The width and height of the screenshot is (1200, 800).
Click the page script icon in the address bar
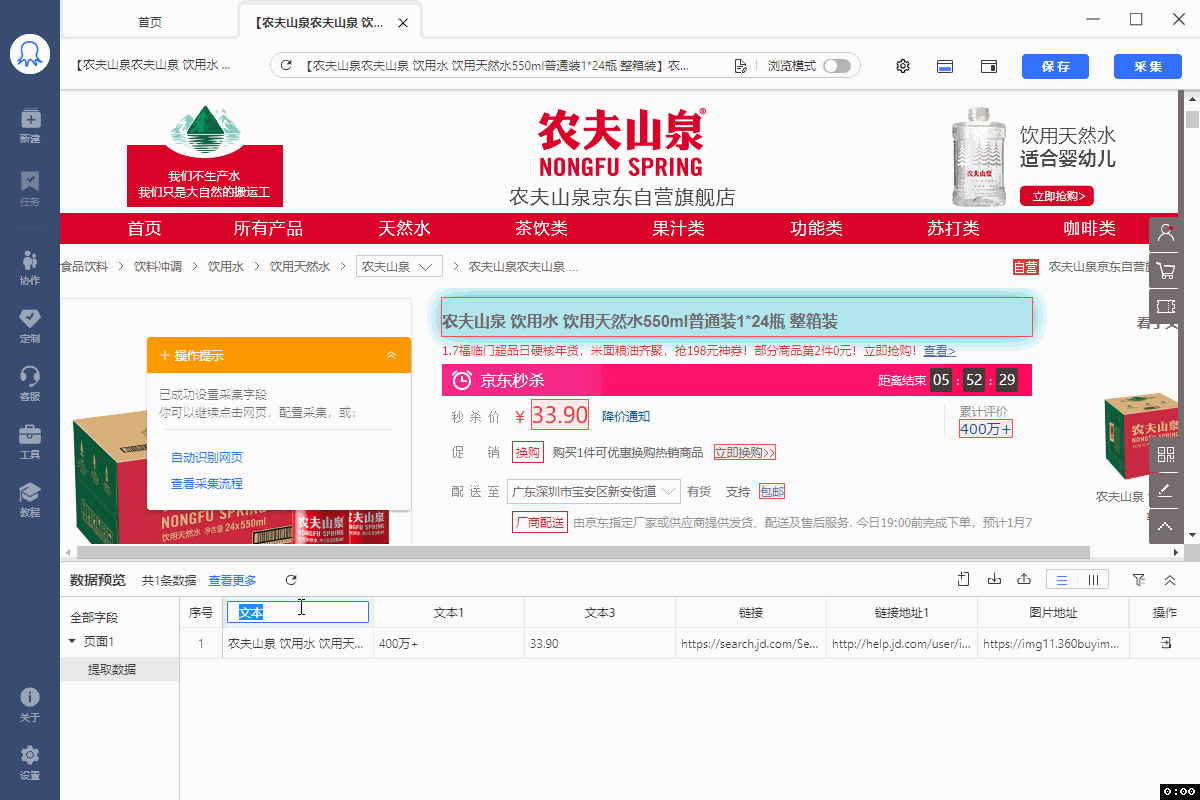pos(740,66)
